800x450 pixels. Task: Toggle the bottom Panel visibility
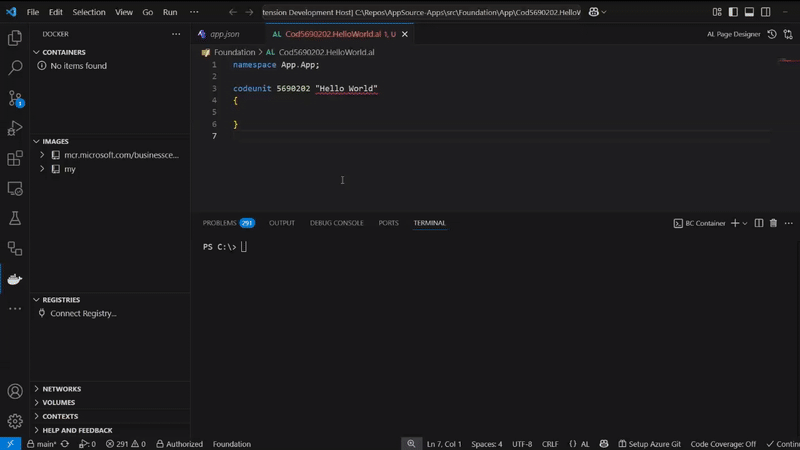coord(749,12)
